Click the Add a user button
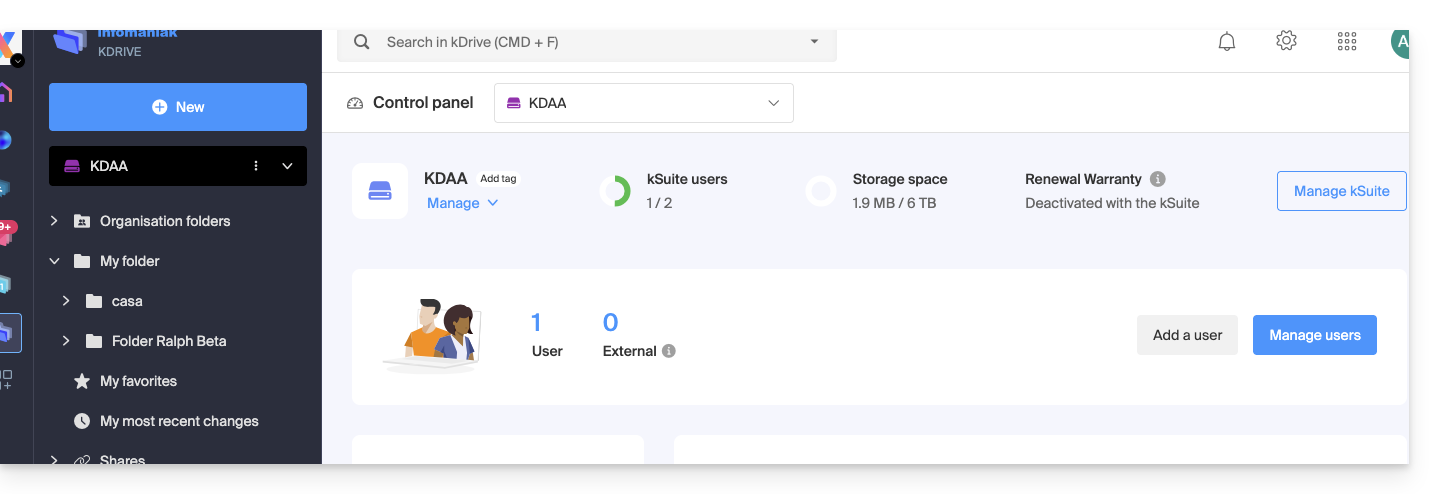 pos(1187,335)
